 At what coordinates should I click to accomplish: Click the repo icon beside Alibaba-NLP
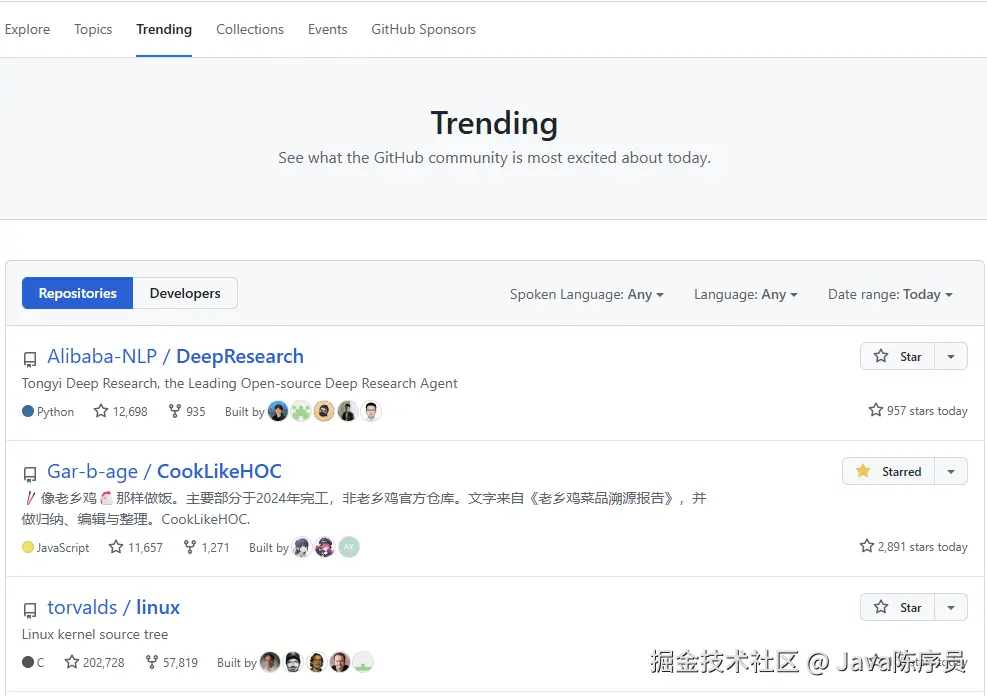[30, 359]
